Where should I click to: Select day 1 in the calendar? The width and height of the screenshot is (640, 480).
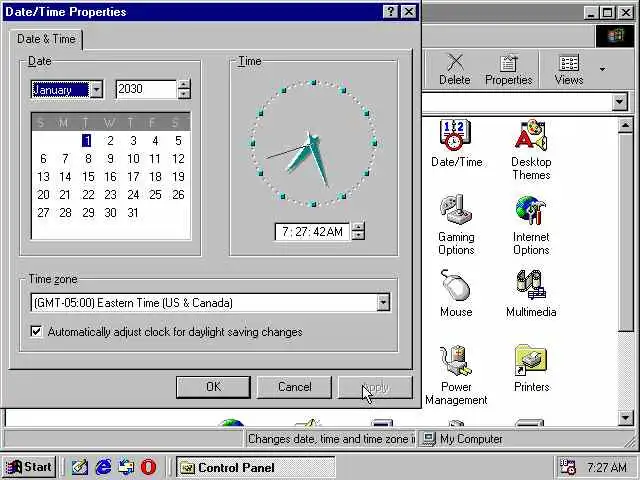click(x=87, y=140)
